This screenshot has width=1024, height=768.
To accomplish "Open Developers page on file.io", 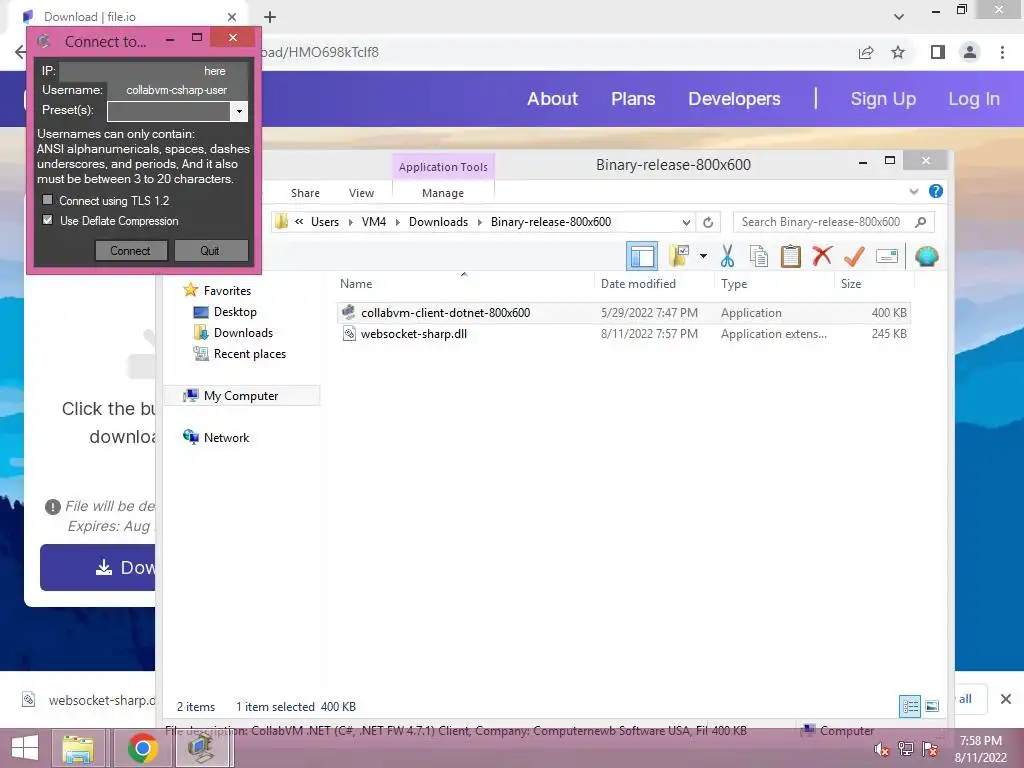I will coord(734,99).
